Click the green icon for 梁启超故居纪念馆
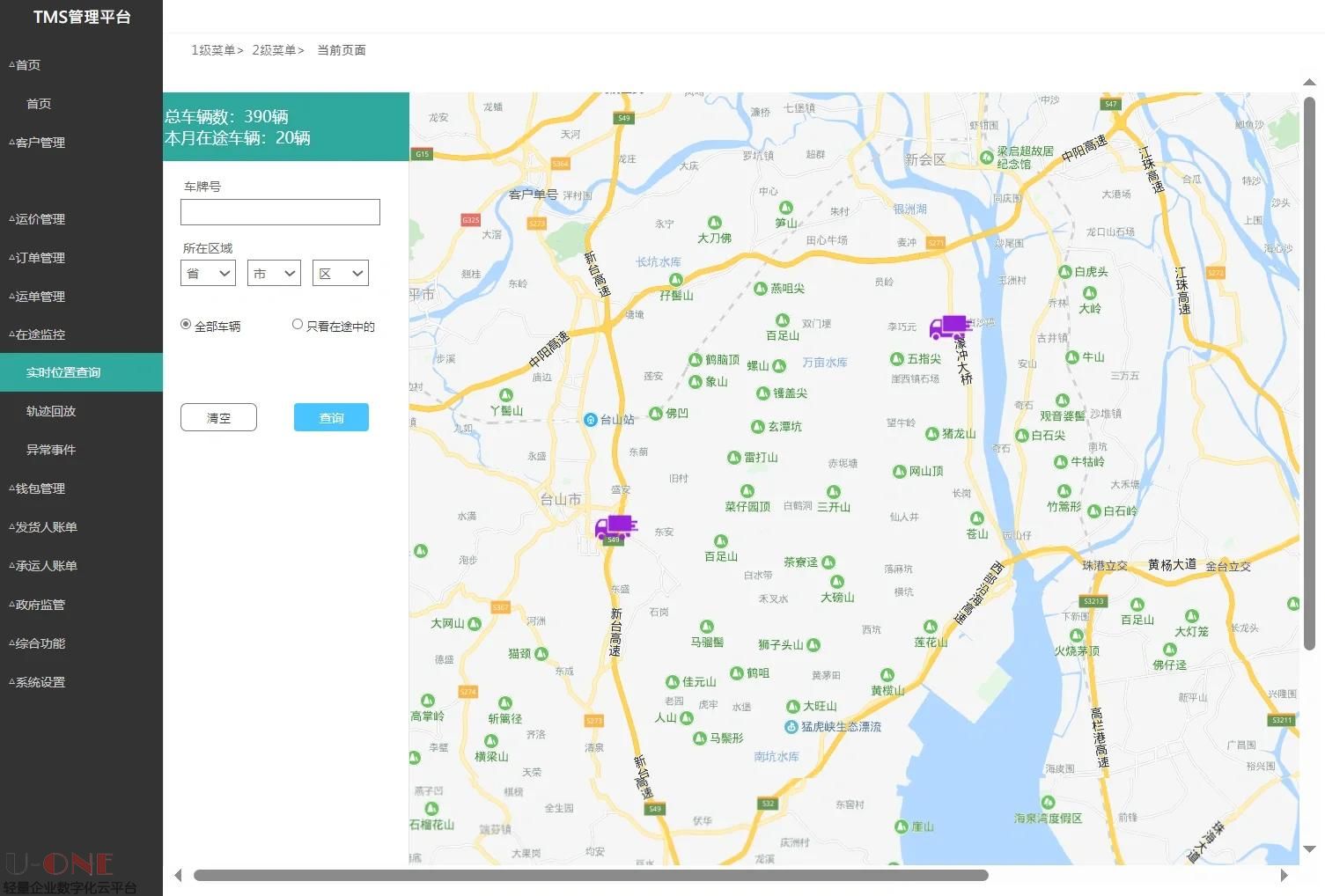Image resolution: width=1325 pixels, height=896 pixels. click(987, 158)
